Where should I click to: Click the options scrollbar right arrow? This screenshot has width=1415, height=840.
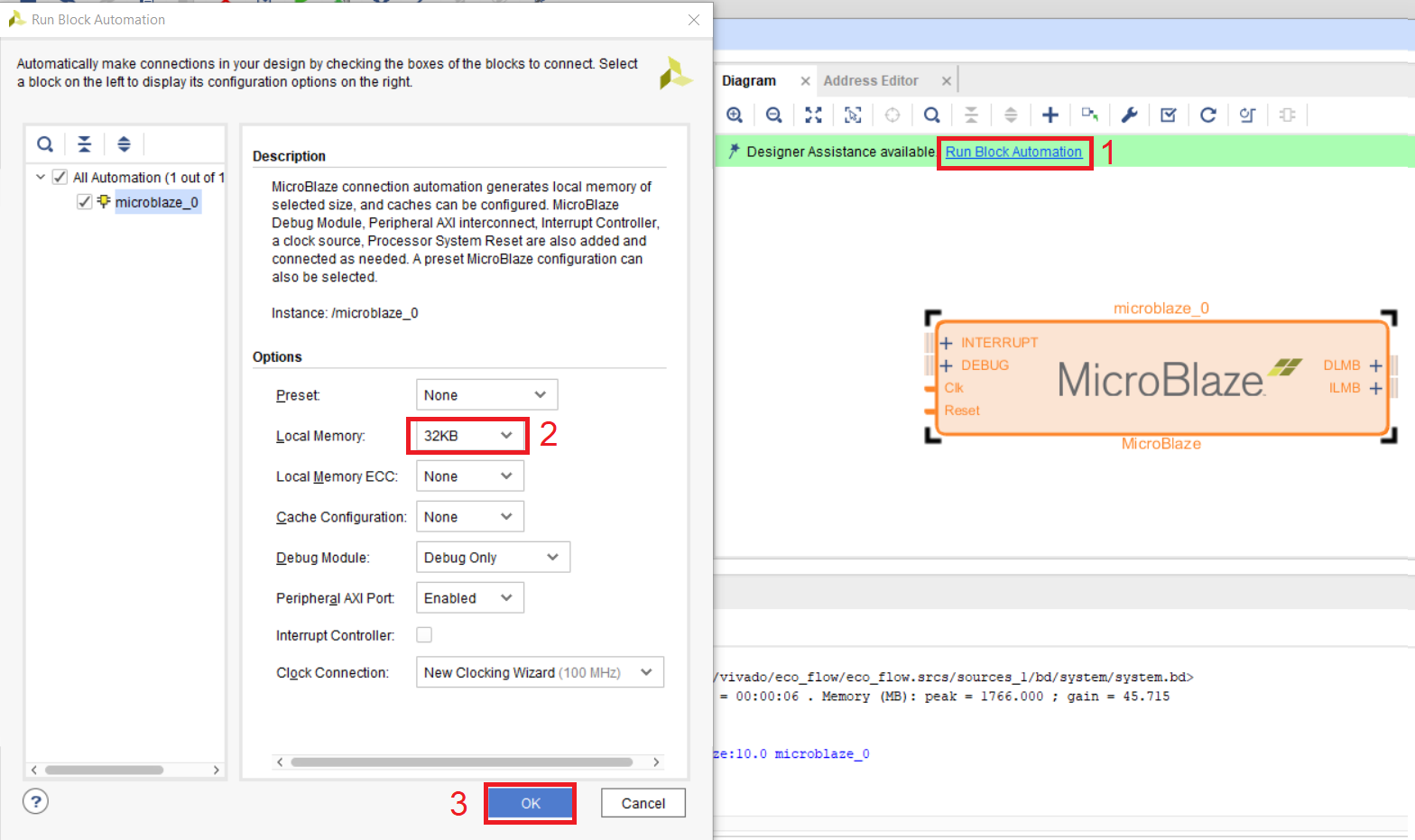(x=656, y=762)
